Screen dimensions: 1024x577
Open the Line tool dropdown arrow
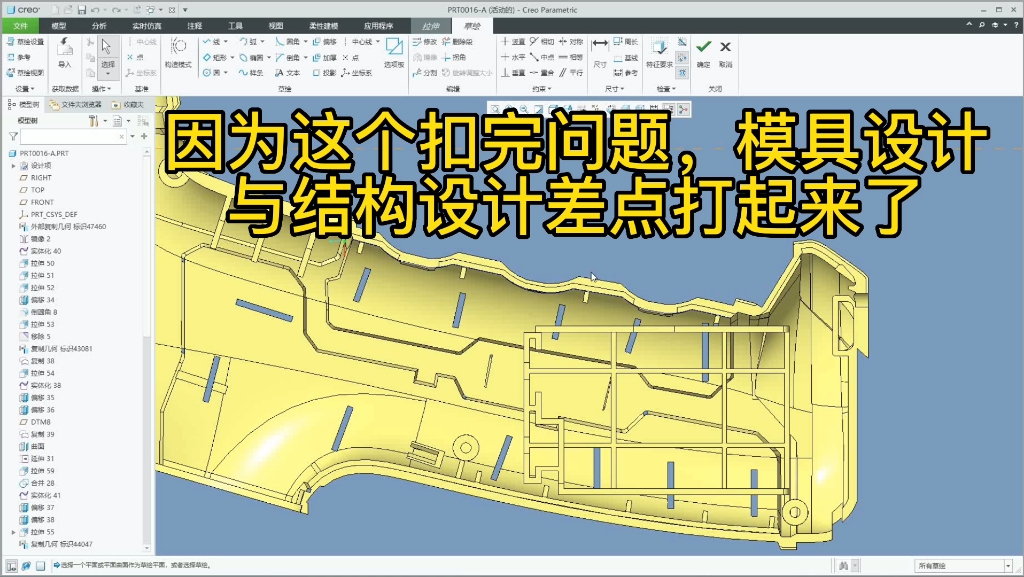(x=226, y=42)
